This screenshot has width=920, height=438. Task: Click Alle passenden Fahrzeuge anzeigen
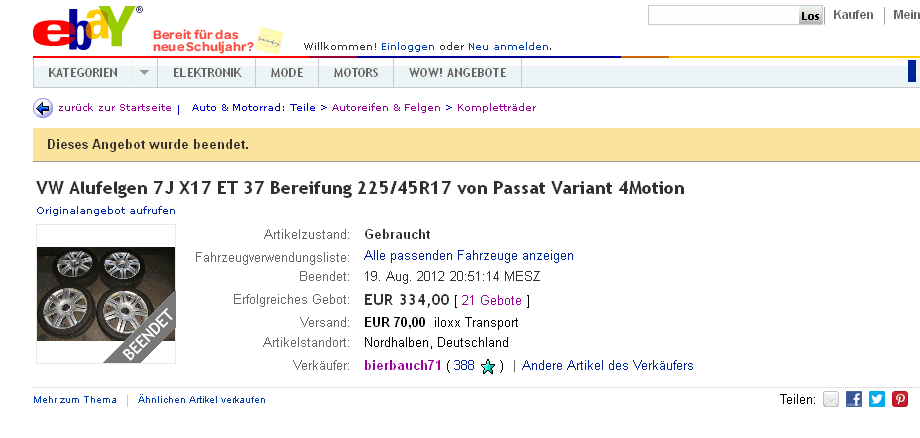(469, 256)
